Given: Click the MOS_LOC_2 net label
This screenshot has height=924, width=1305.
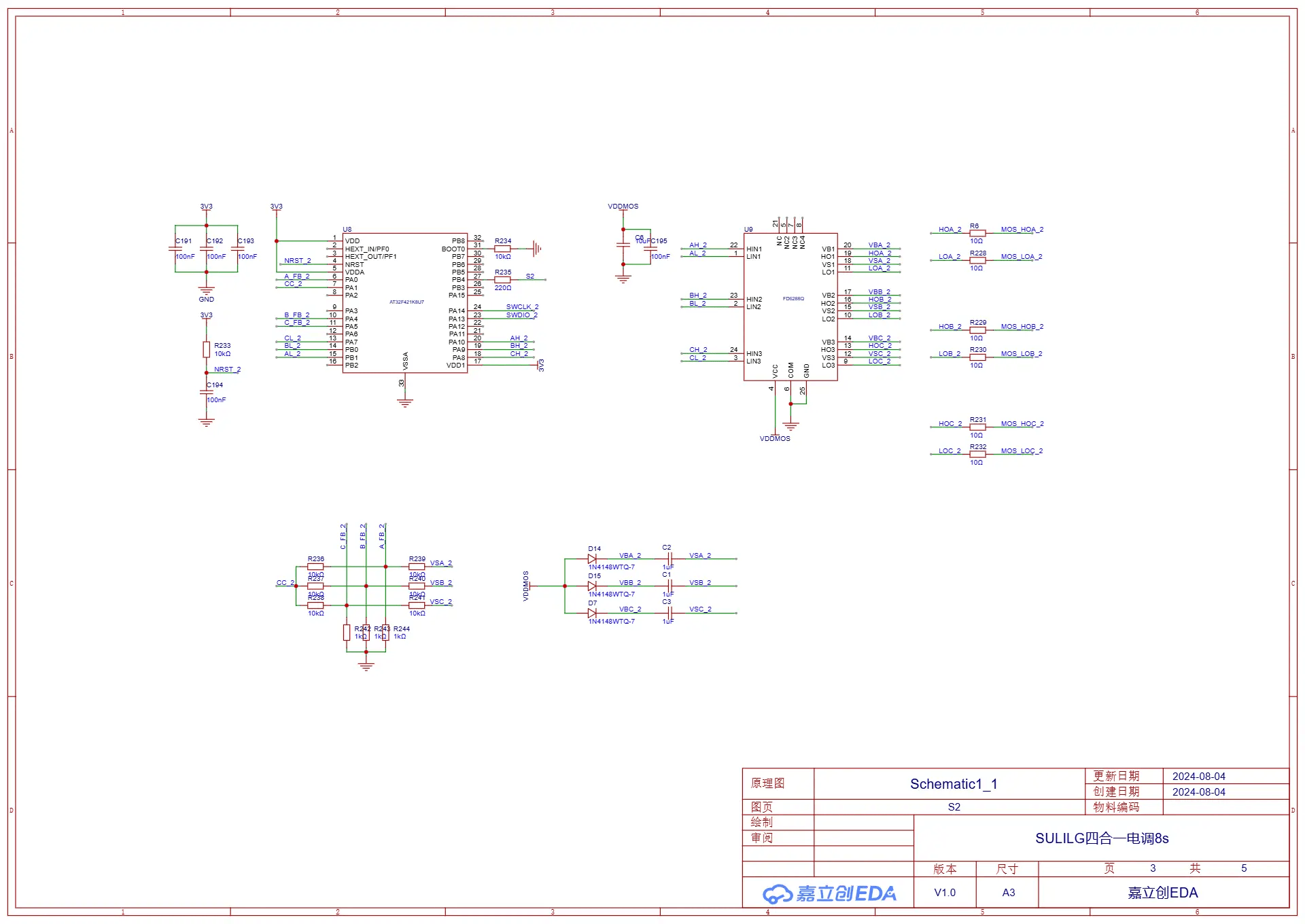Looking at the screenshot, I should (x=1021, y=451).
